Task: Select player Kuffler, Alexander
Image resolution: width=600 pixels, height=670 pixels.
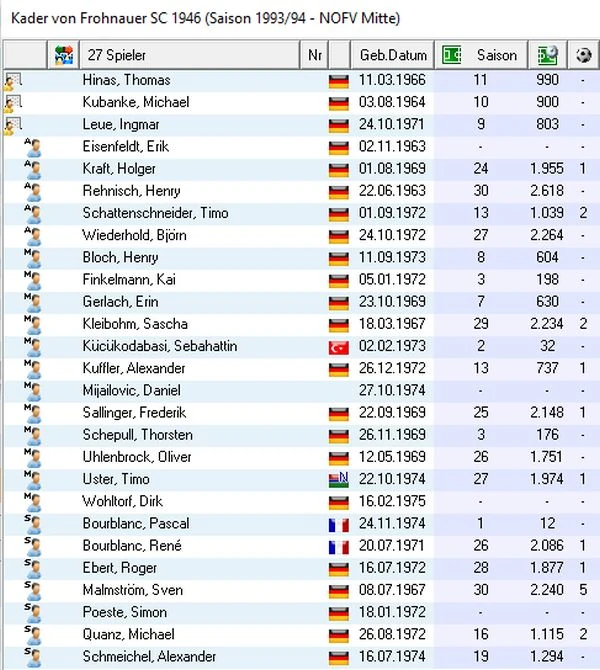Action: pos(134,368)
